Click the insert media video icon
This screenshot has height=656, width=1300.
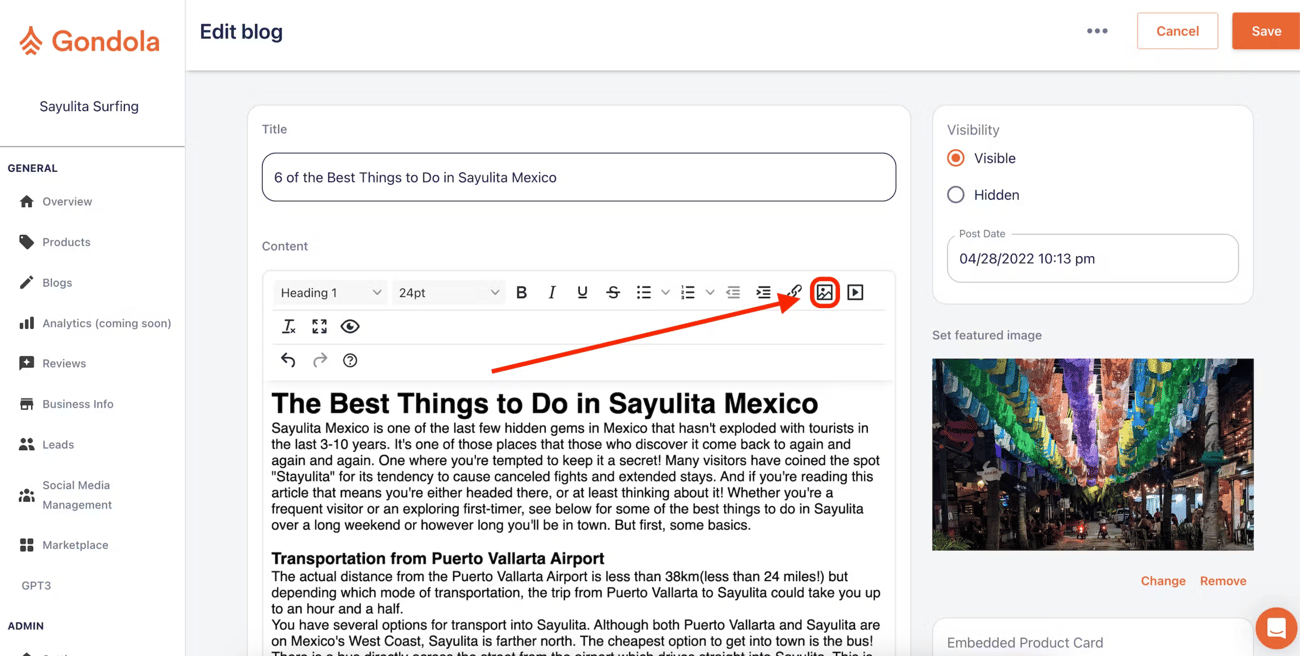(x=855, y=292)
